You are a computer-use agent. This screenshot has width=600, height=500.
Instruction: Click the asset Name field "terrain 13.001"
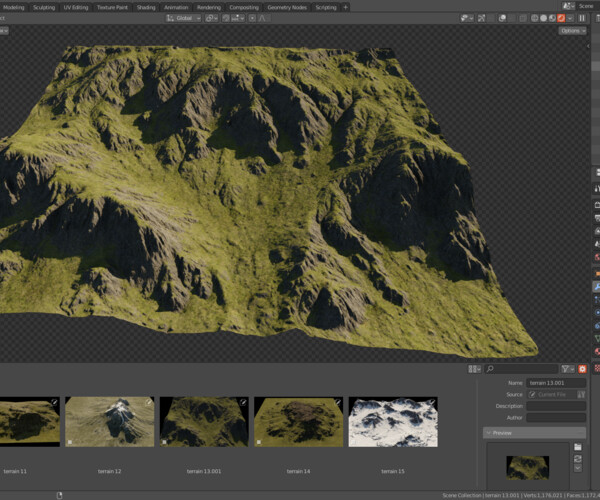pyautogui.click(x=556, y=383)
